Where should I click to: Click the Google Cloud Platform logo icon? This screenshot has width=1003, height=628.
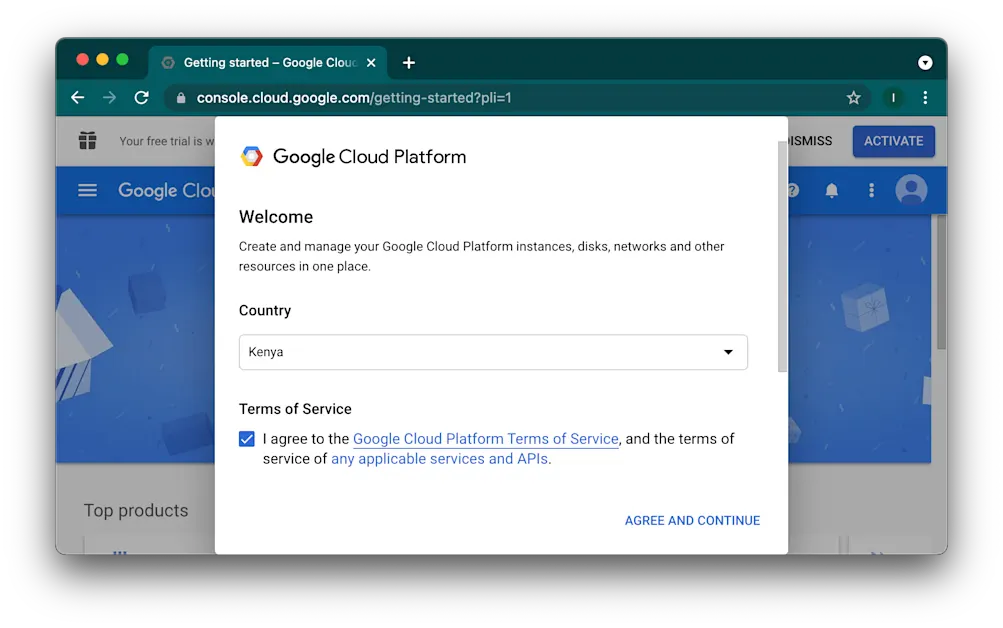pyautogui.click(x=251, y=156)
